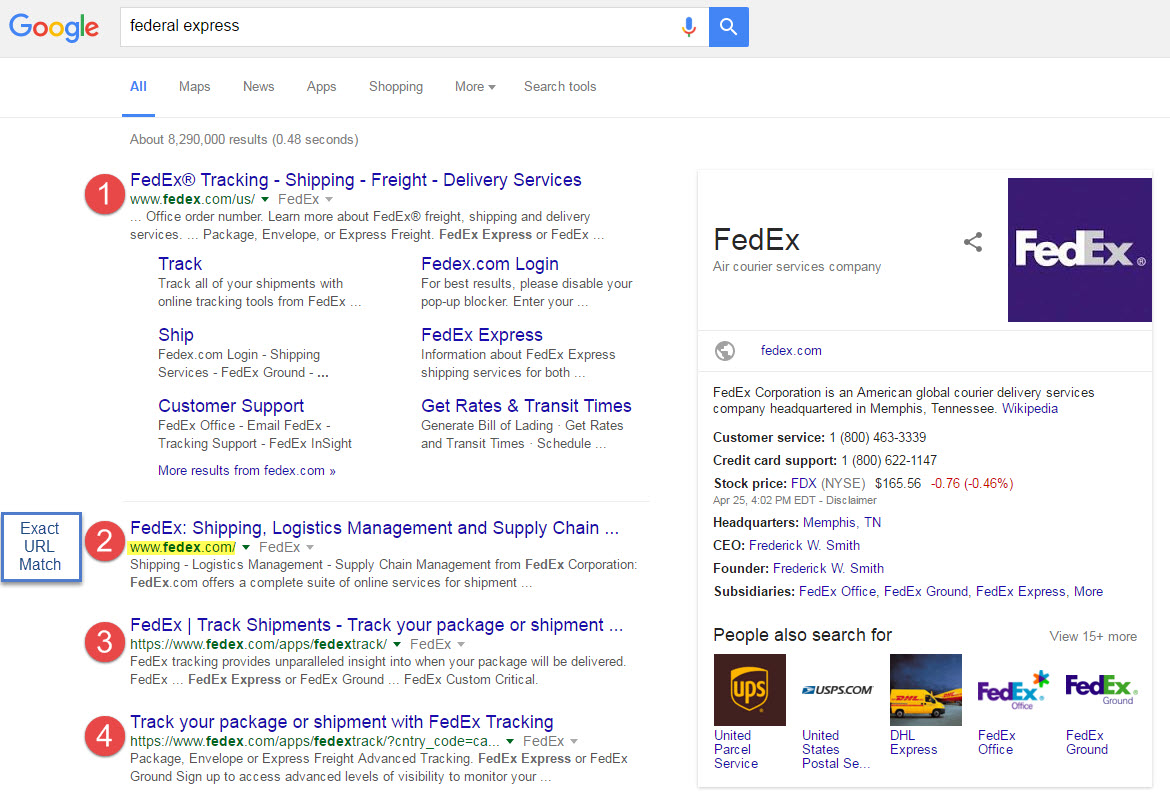The width and height of the screenshot is (1170, 792).
Task: Open the USPS.com logo thumbnail
Action: pyautogui.click(x=837, y=690)
